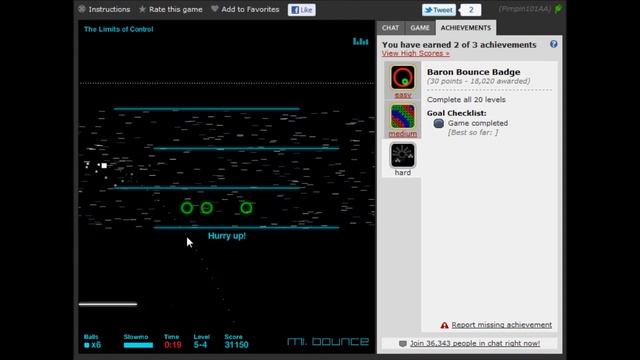Click the Game completed checklist indicator
Viewport: 640px width, 360px height.
coord(439,123)
